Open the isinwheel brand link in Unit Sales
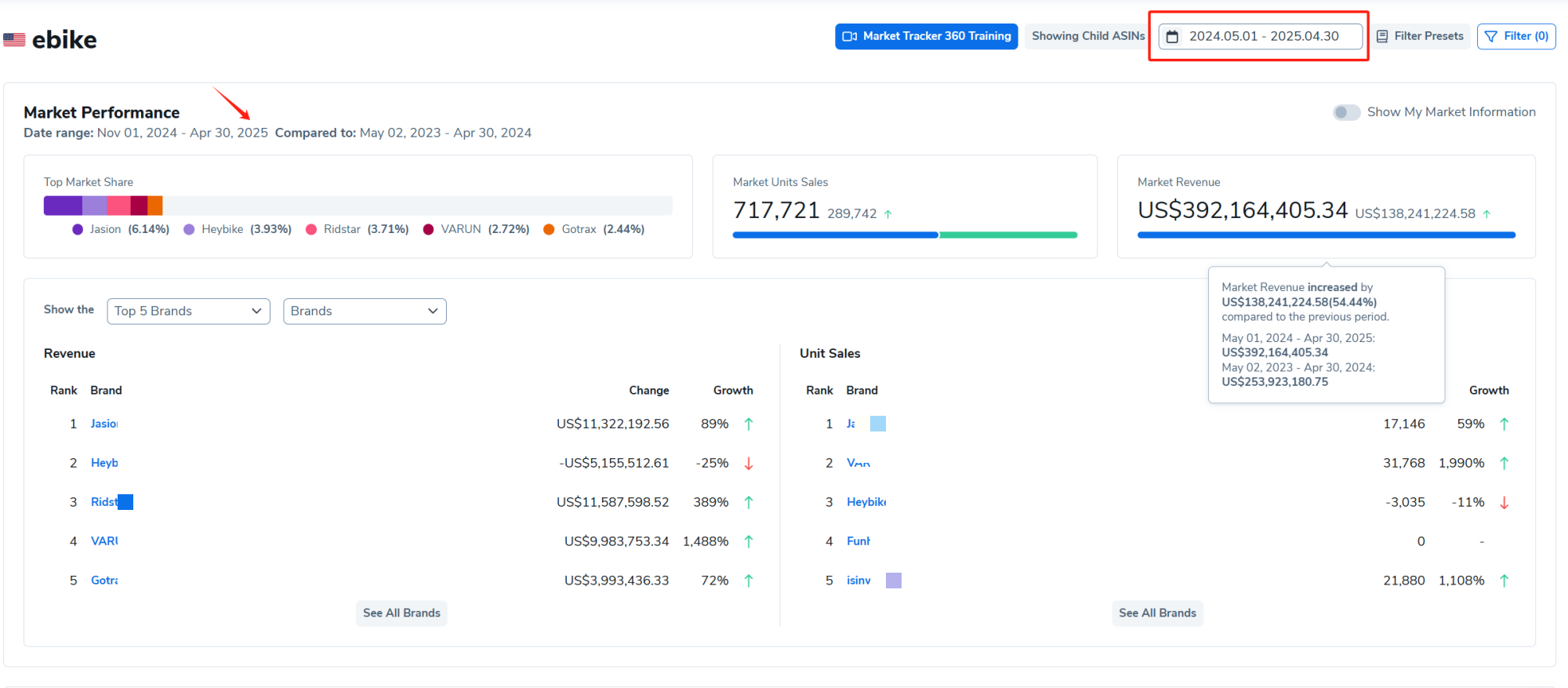 coord(858,581)
